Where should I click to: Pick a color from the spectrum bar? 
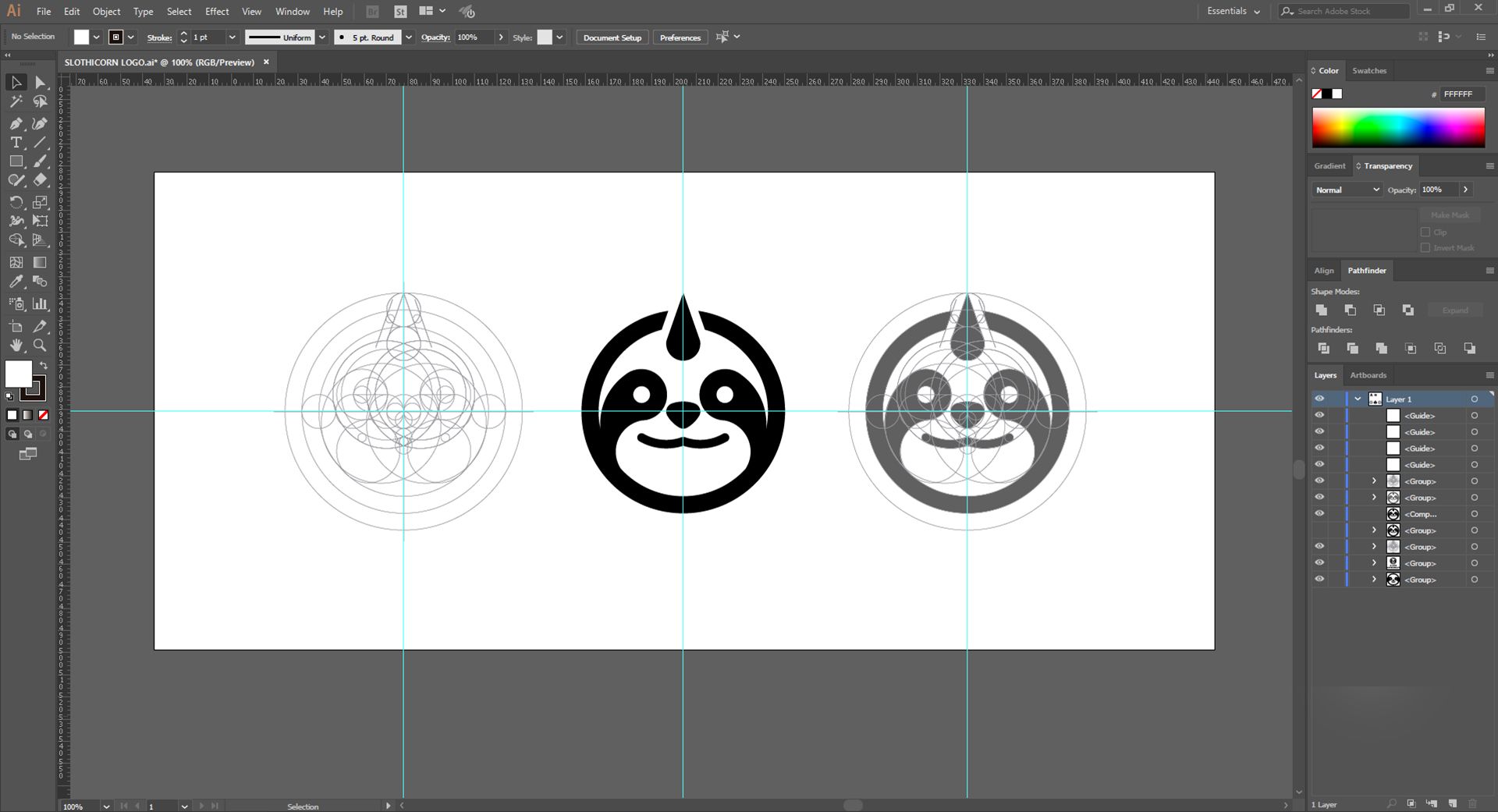[x=1398, y=127]
